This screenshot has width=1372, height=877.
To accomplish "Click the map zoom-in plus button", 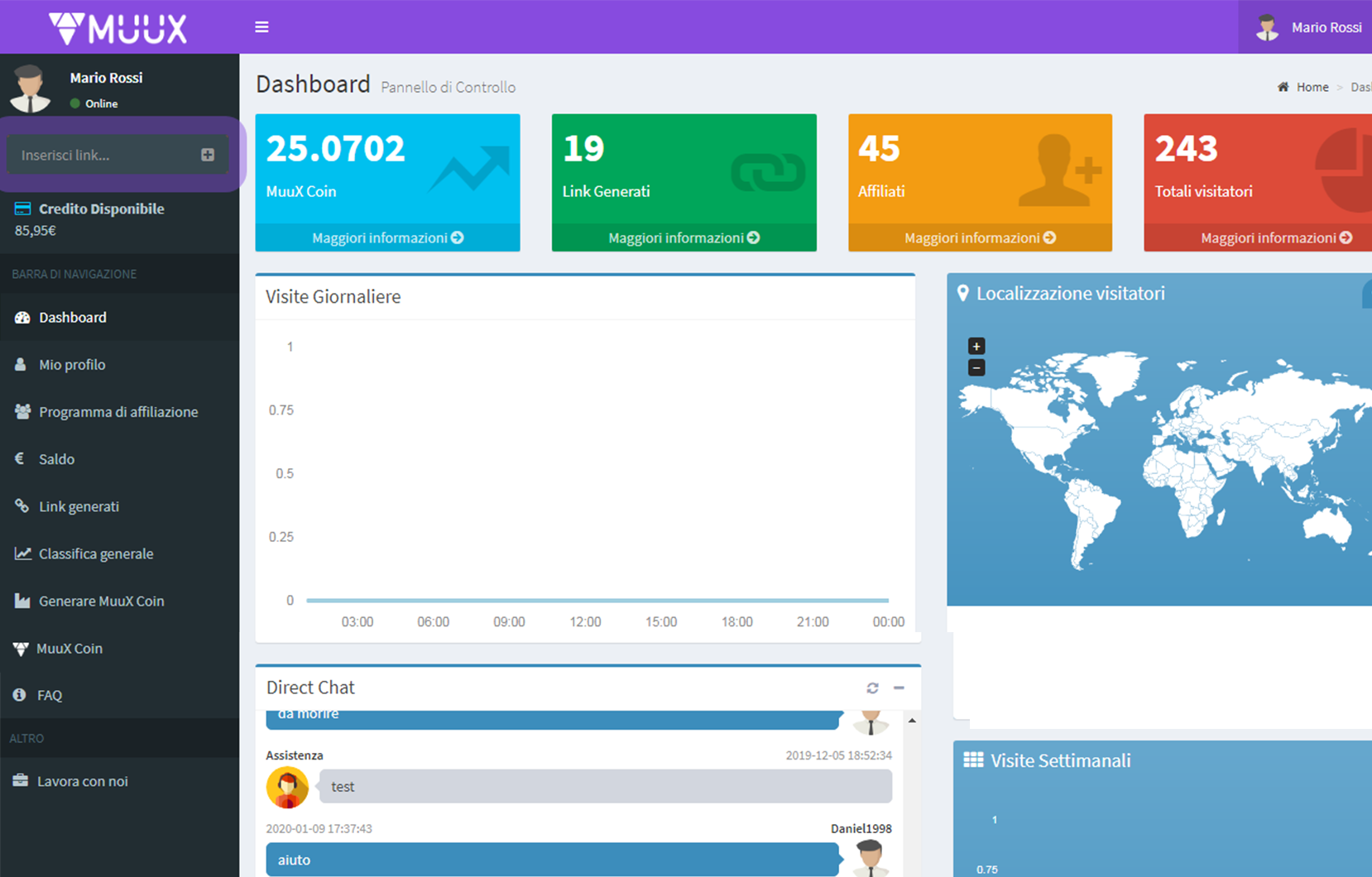I will [x=976, y=347].
